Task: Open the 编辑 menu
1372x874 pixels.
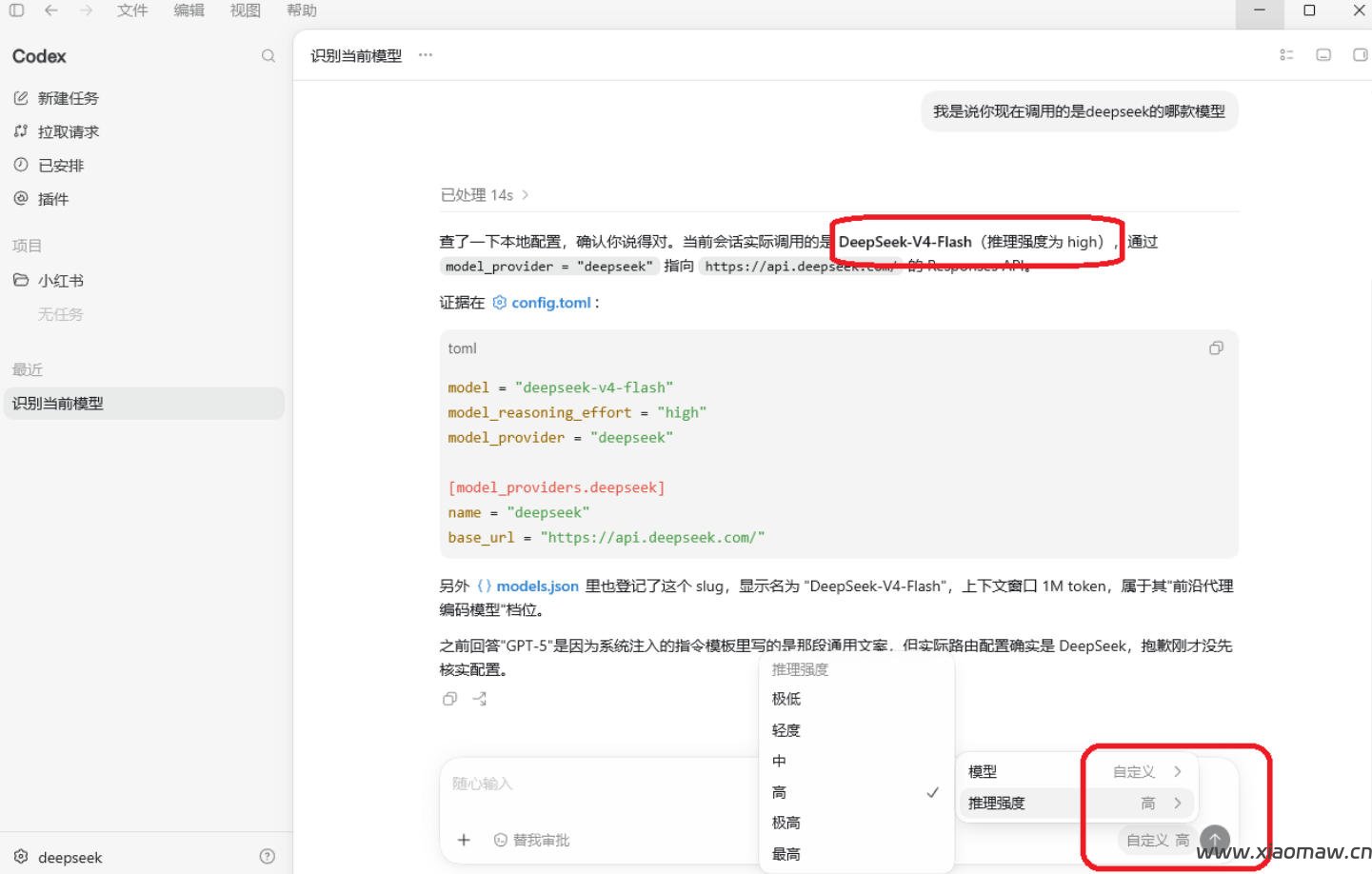Action: (x=189, y=10)
